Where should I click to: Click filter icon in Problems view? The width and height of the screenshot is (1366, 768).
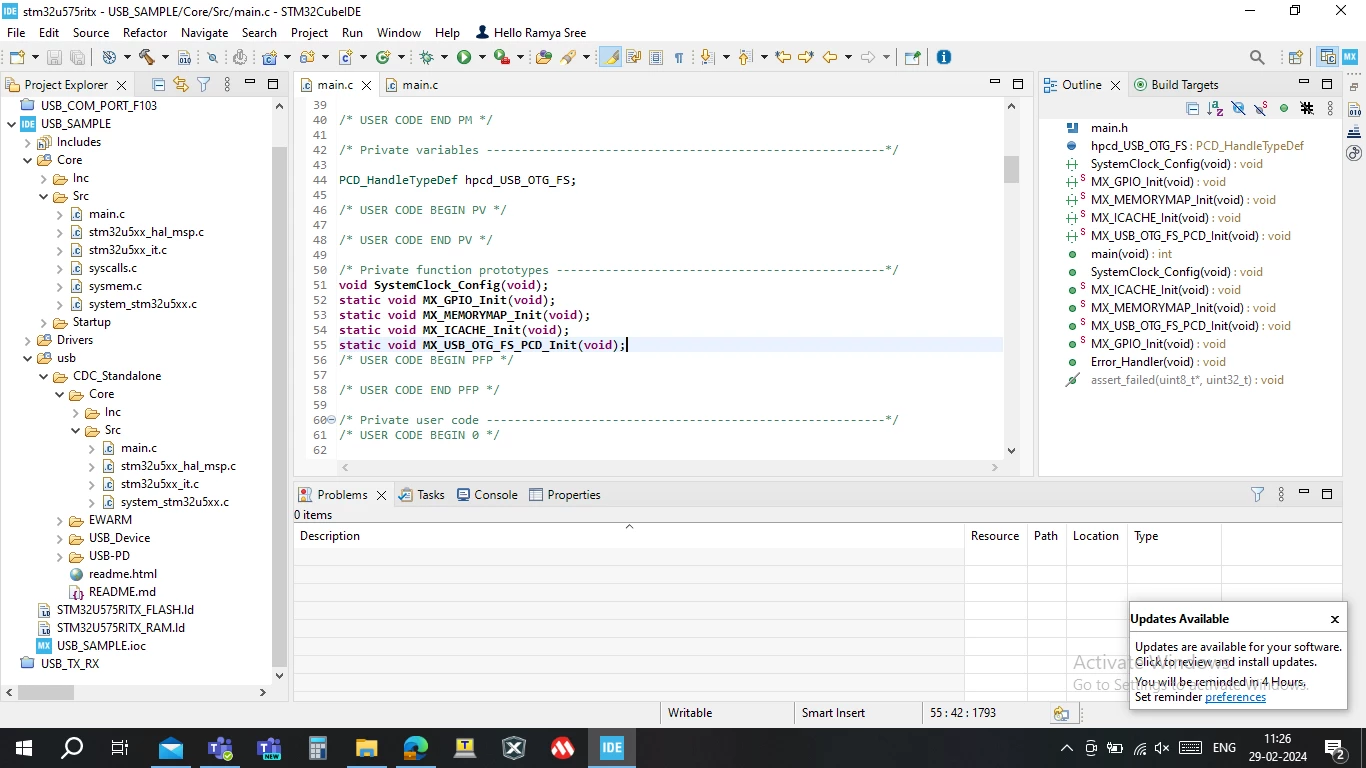(1258, 494)
